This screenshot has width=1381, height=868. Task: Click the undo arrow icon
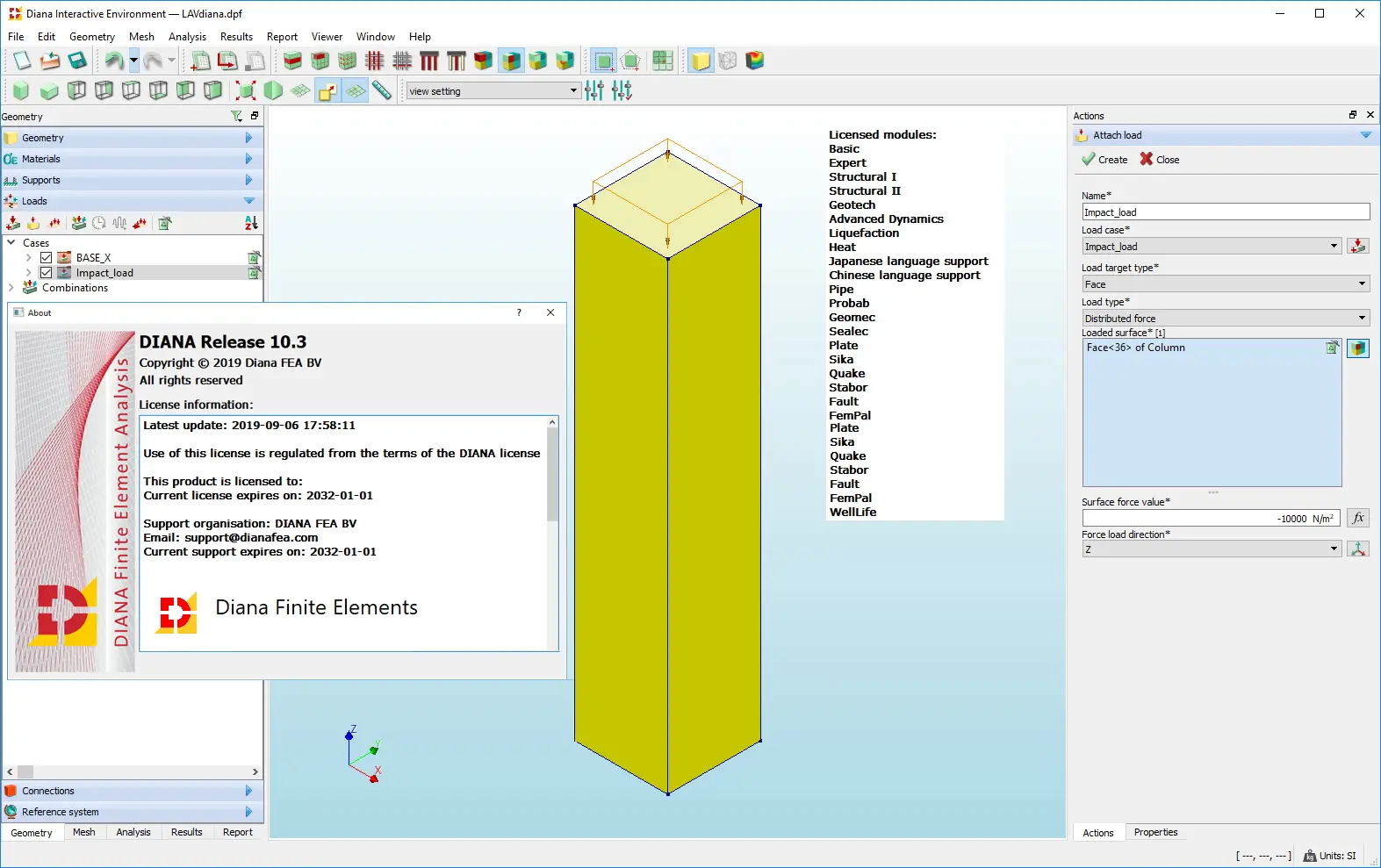pyautogui.click(x=113, y=61)
